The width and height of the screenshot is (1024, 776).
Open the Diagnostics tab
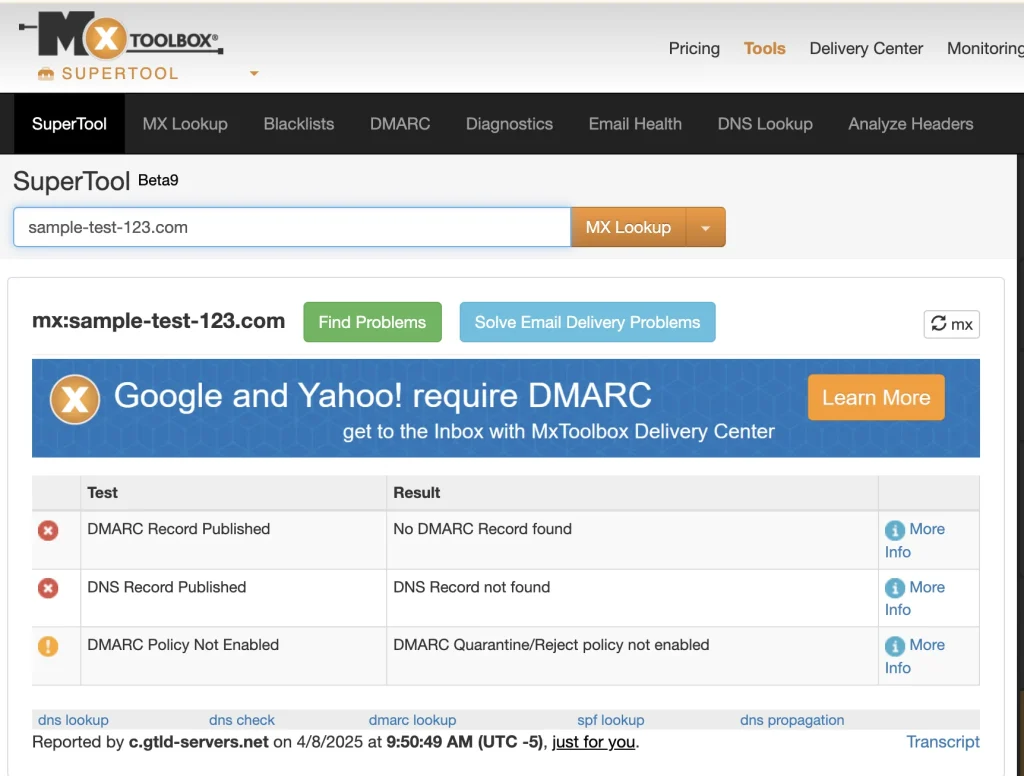click(x=509, y=123)
